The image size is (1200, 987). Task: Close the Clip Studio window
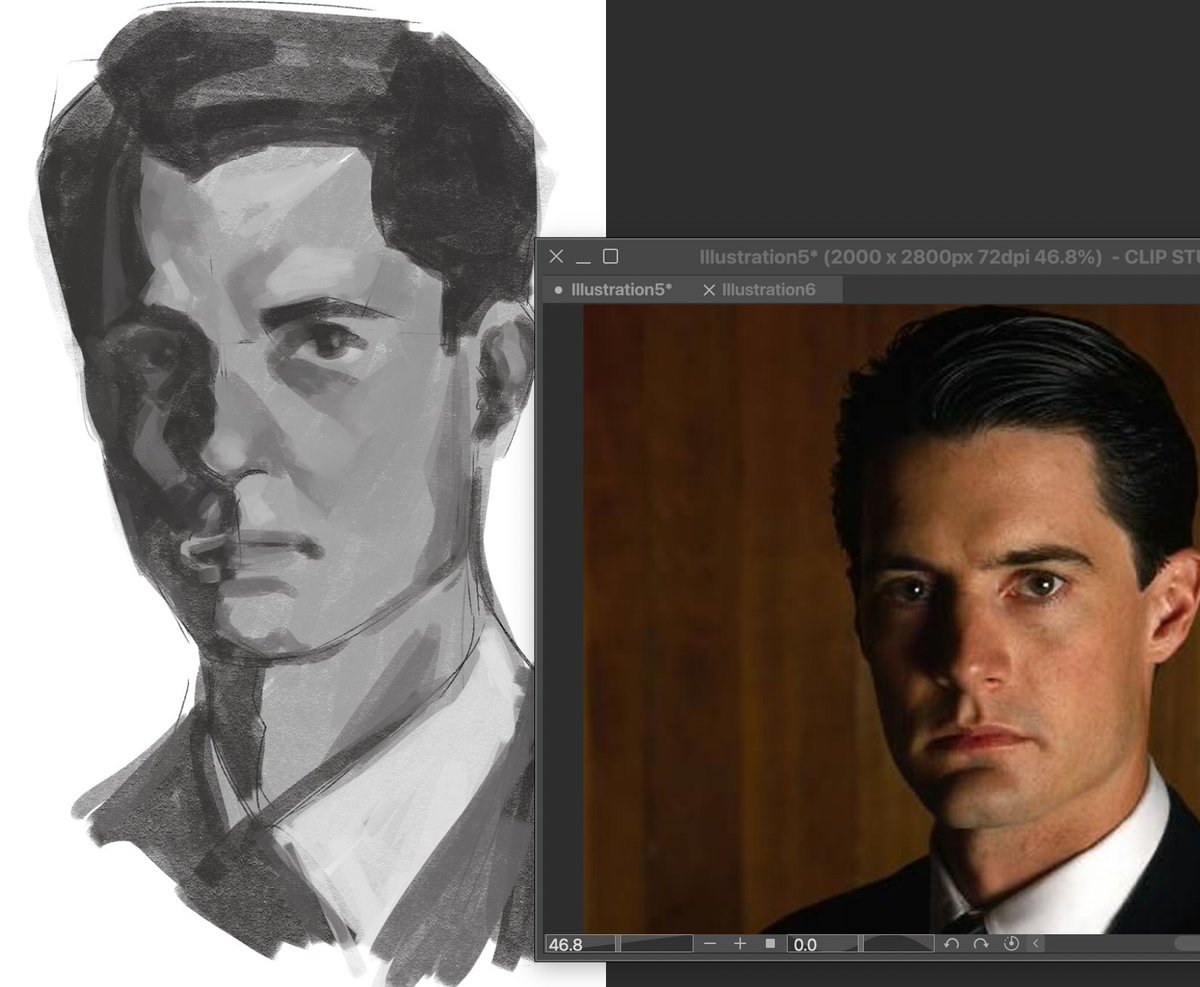[x=557, y=257]
